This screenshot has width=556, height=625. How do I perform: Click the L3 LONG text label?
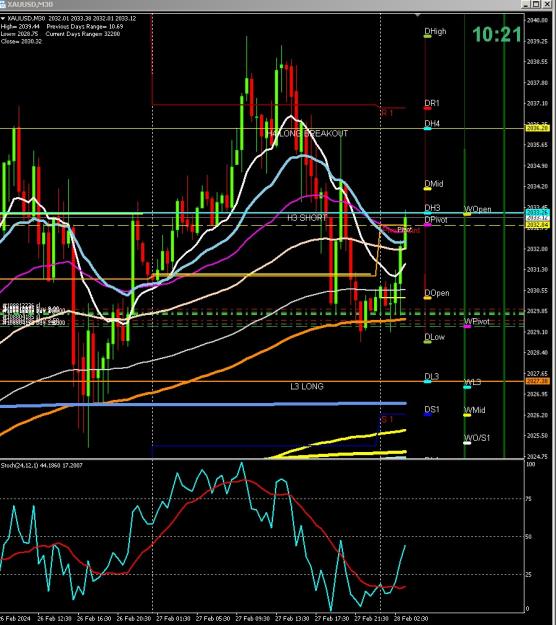click(x=307, y=386)
